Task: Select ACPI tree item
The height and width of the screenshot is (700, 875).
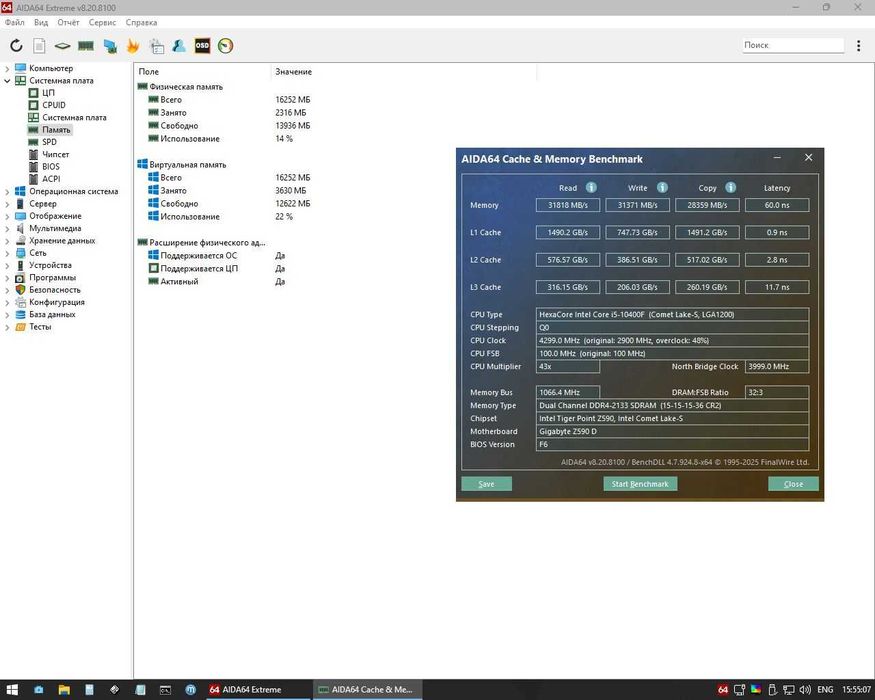Action: (x=51, y=179)
